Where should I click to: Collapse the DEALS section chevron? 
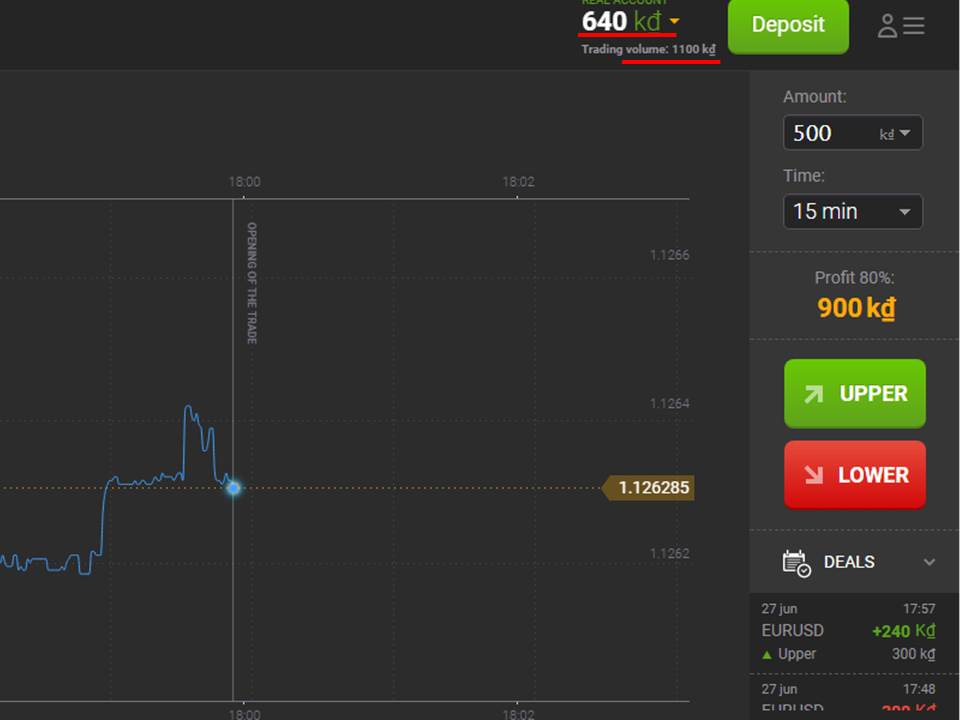pos(929,562)
